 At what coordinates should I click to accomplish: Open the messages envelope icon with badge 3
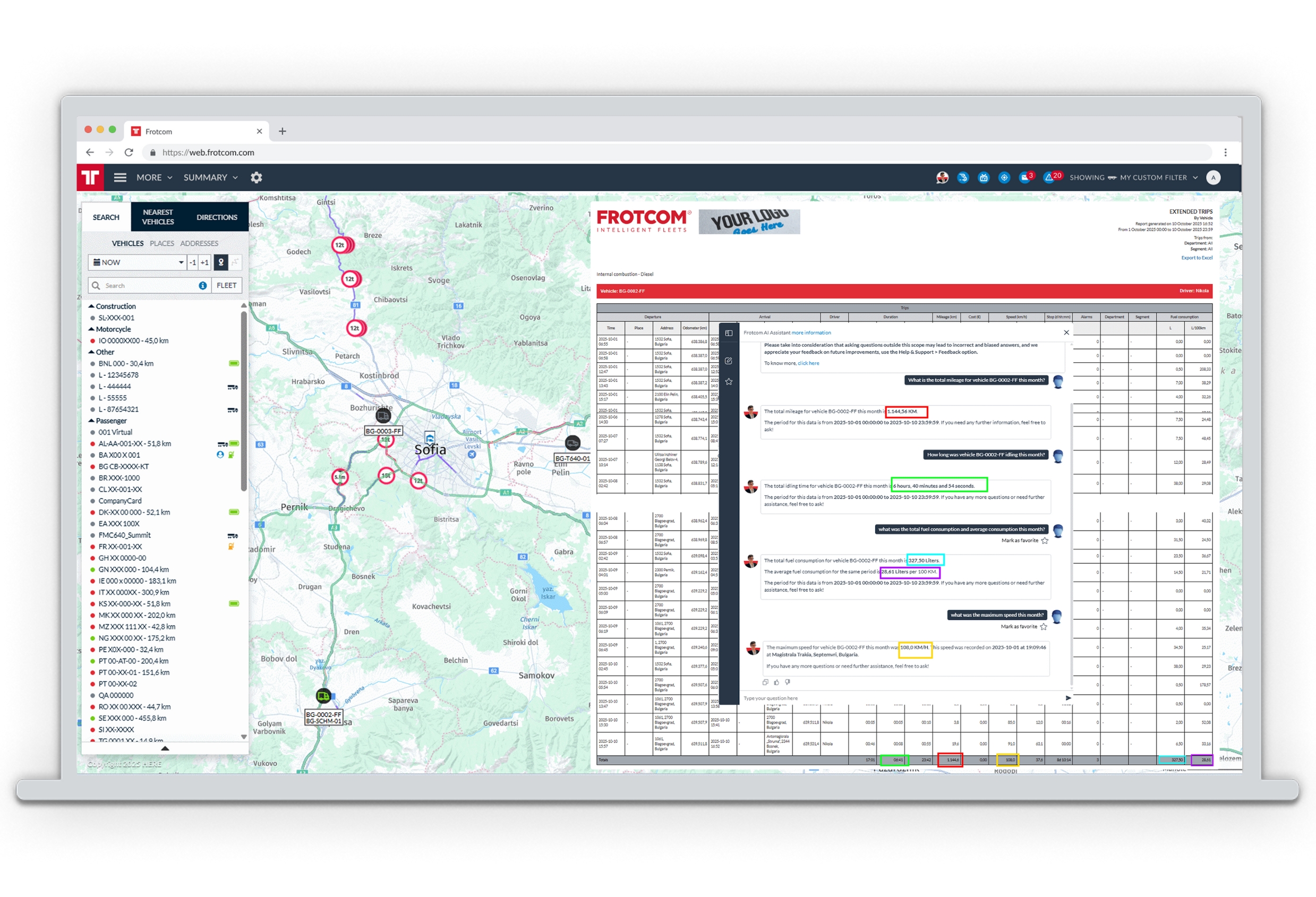click(x=1024, y=178)
